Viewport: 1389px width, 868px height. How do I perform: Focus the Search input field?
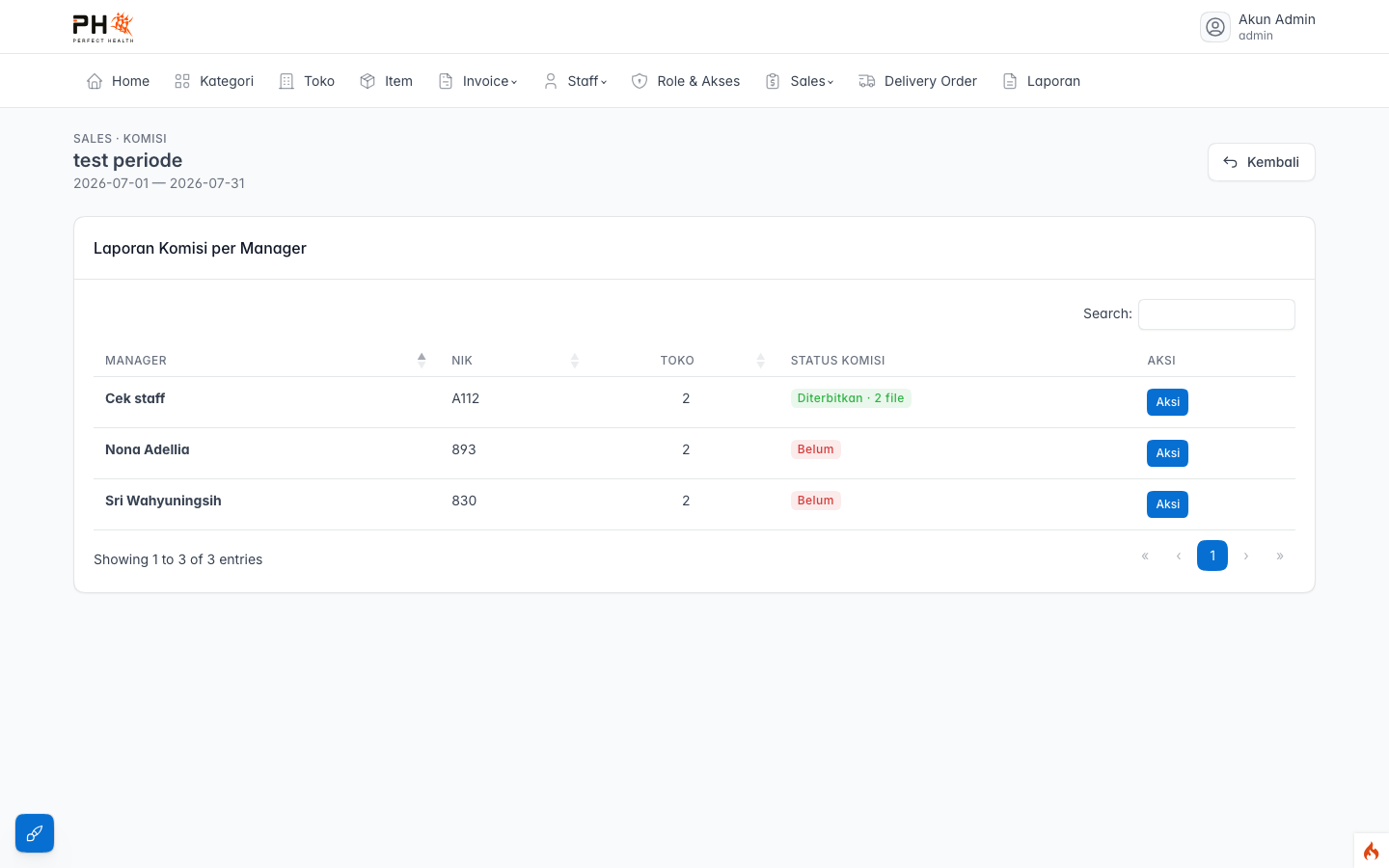[x=1216, y=314]
